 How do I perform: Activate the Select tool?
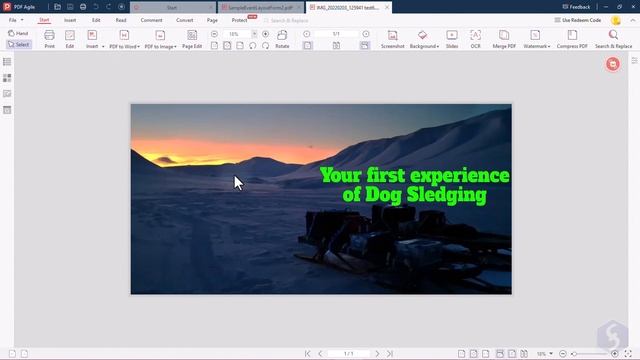pos(19,44)
